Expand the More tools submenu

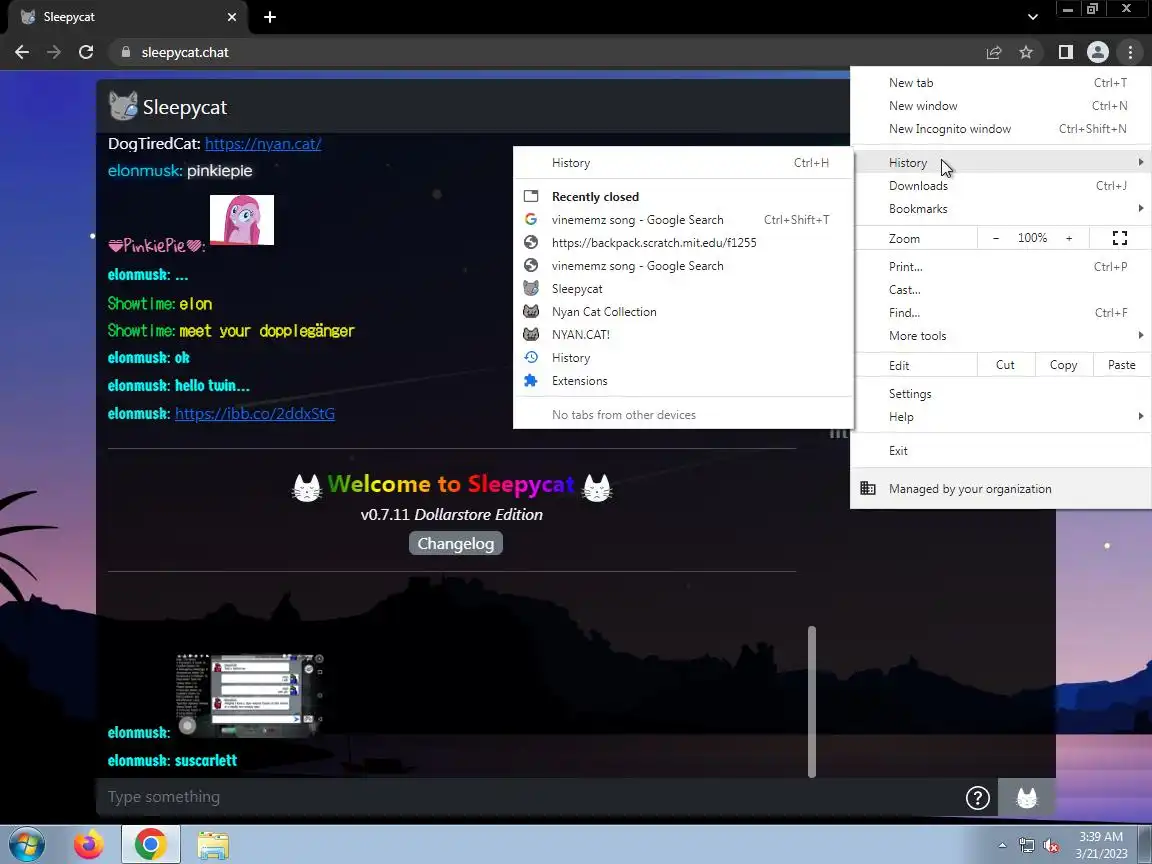point(1001,336)
